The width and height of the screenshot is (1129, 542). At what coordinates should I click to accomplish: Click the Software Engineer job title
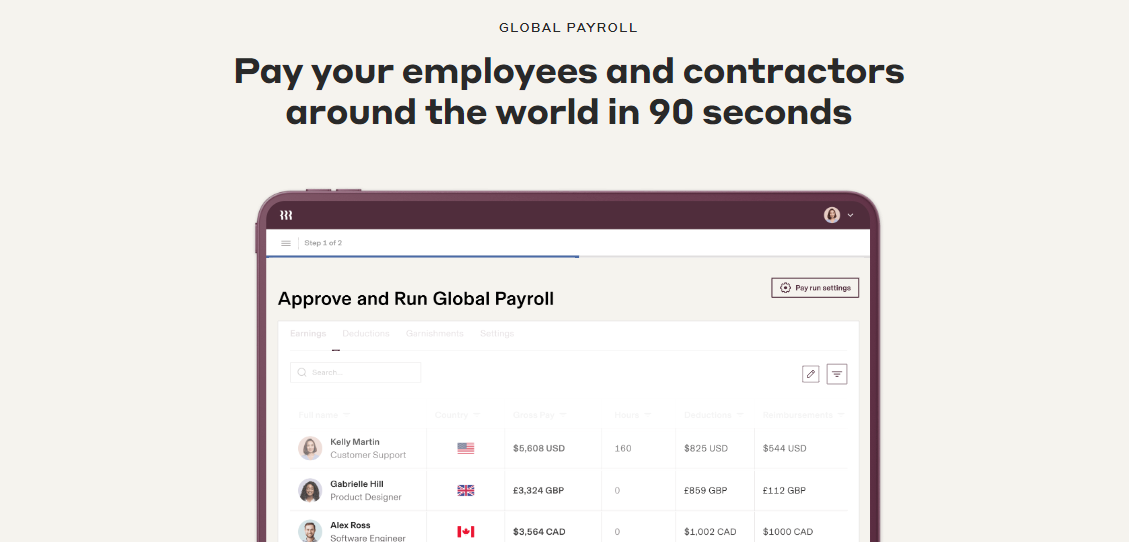click(x=368, y=538)
